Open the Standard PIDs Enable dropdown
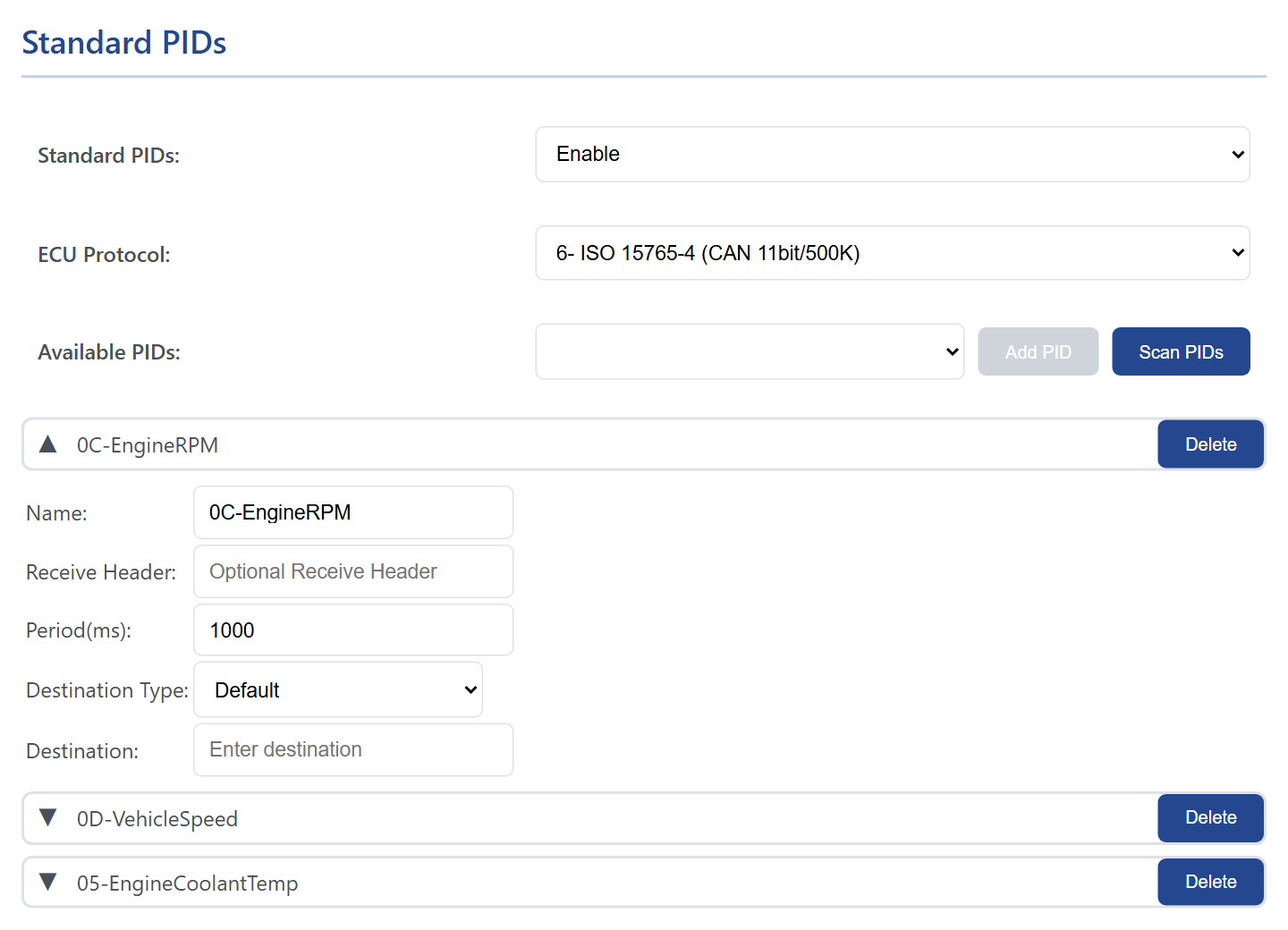The height and width of the screenshot is (930, 1288). [893, 155]
